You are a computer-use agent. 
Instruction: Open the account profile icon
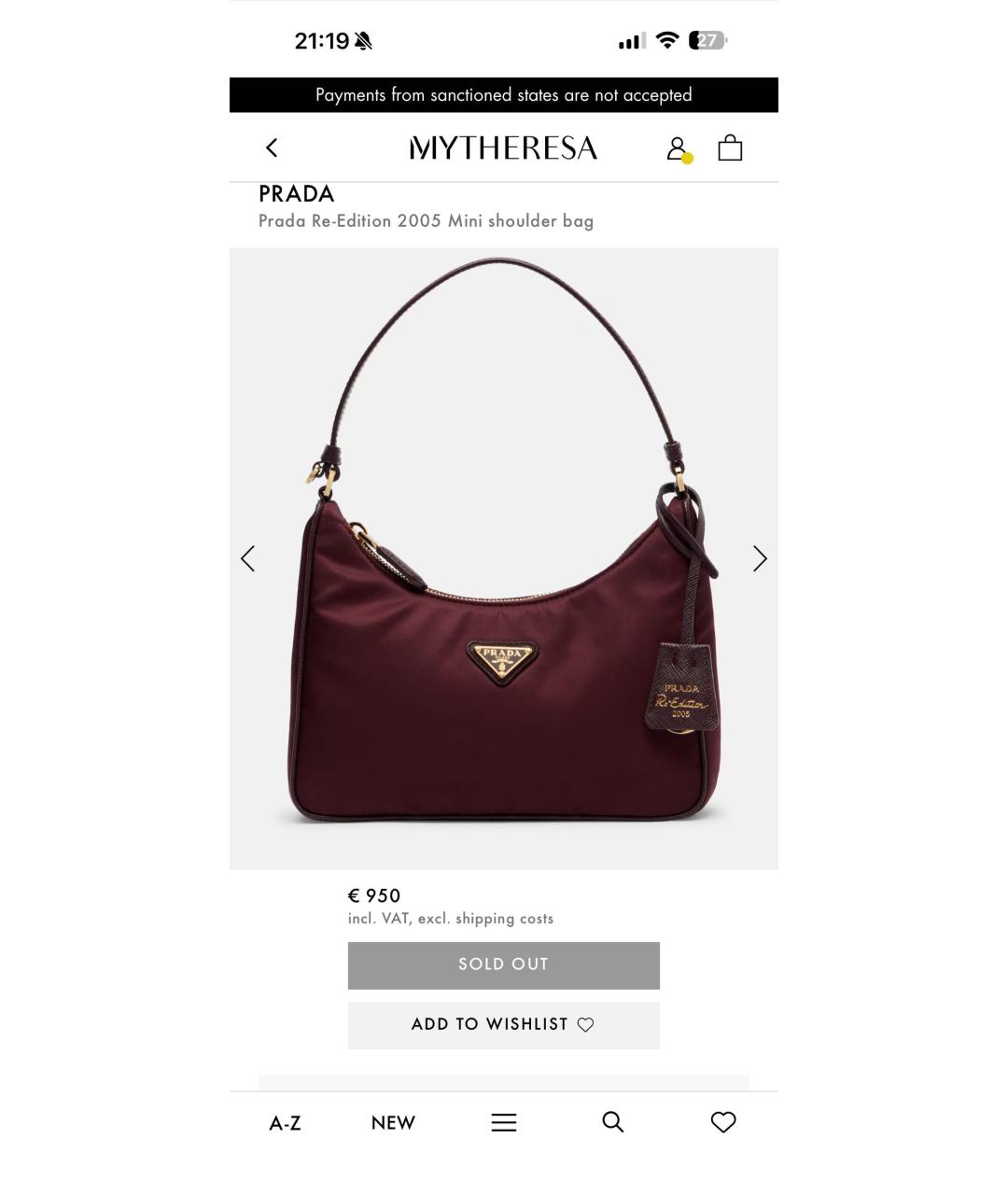click(x=679, y=148)
